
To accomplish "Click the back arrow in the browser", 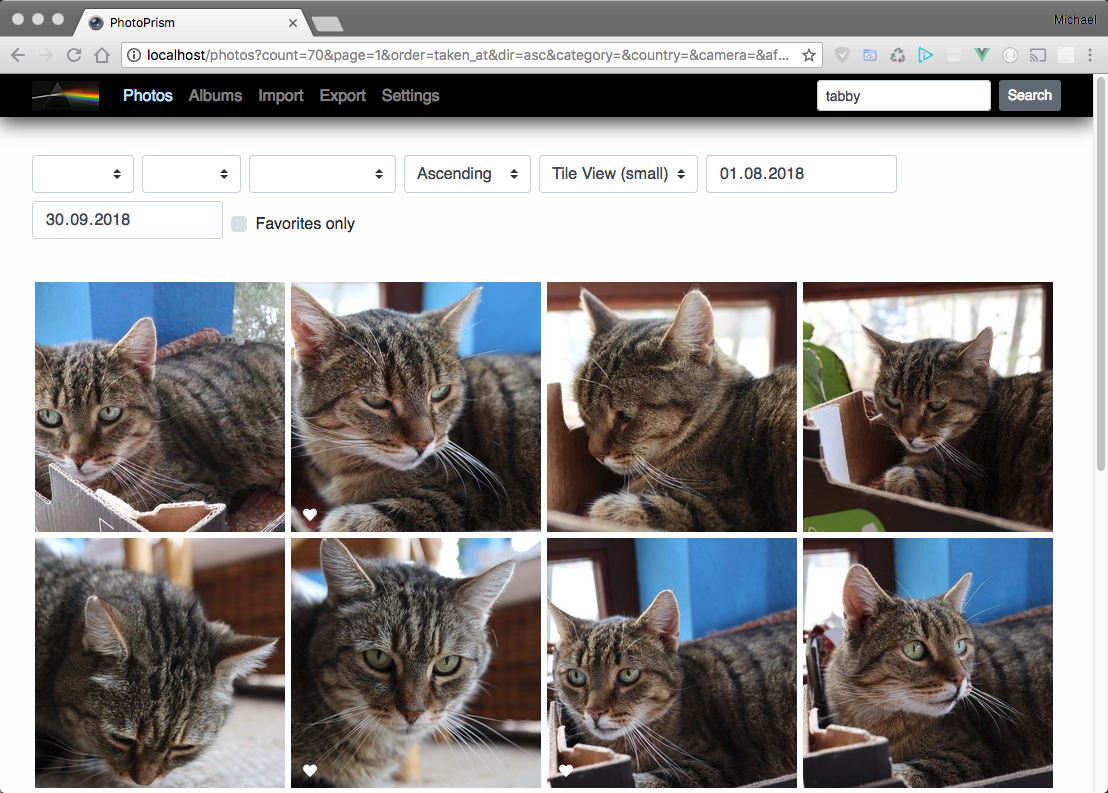I will [18, 55].
